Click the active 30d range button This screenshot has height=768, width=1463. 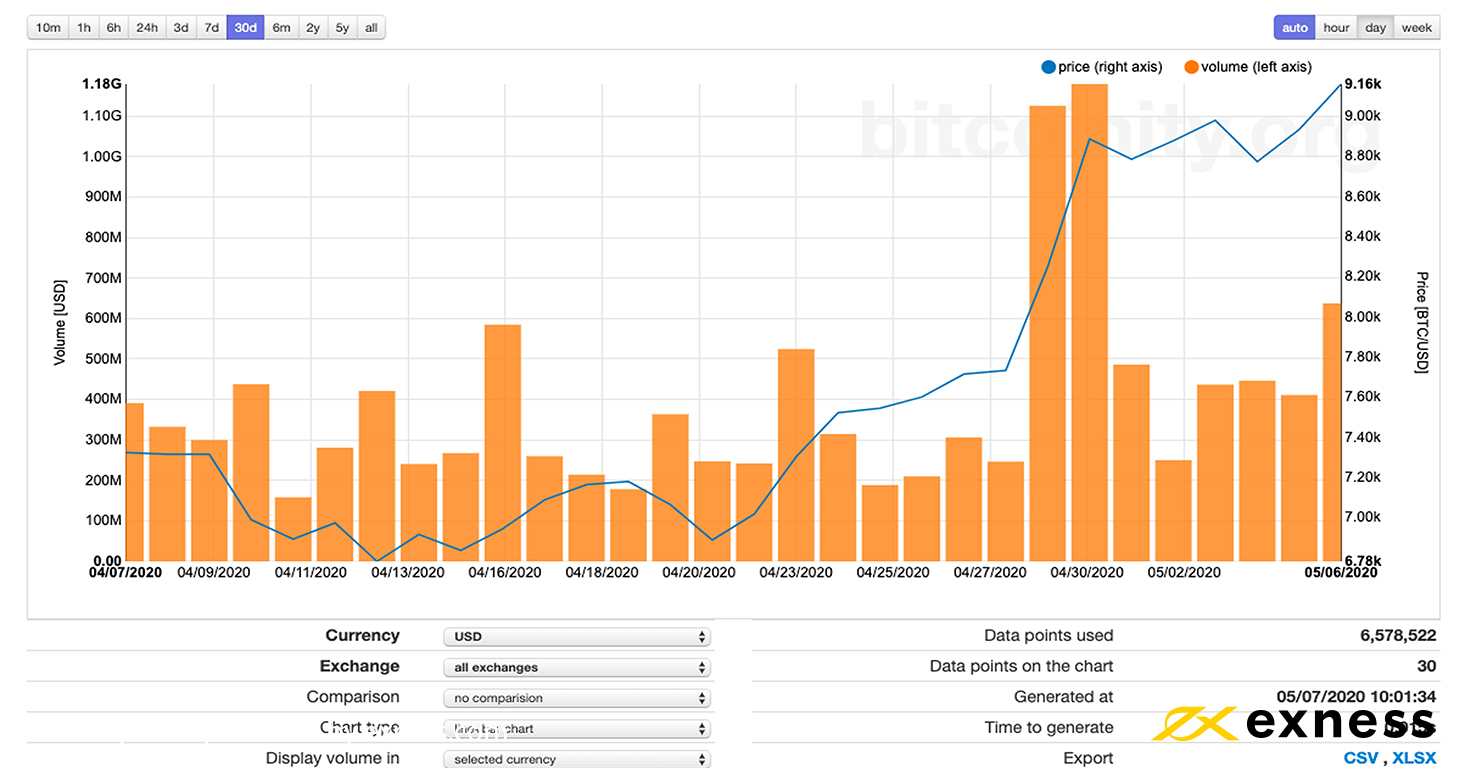pyautogui.click(x=246, y=28)
